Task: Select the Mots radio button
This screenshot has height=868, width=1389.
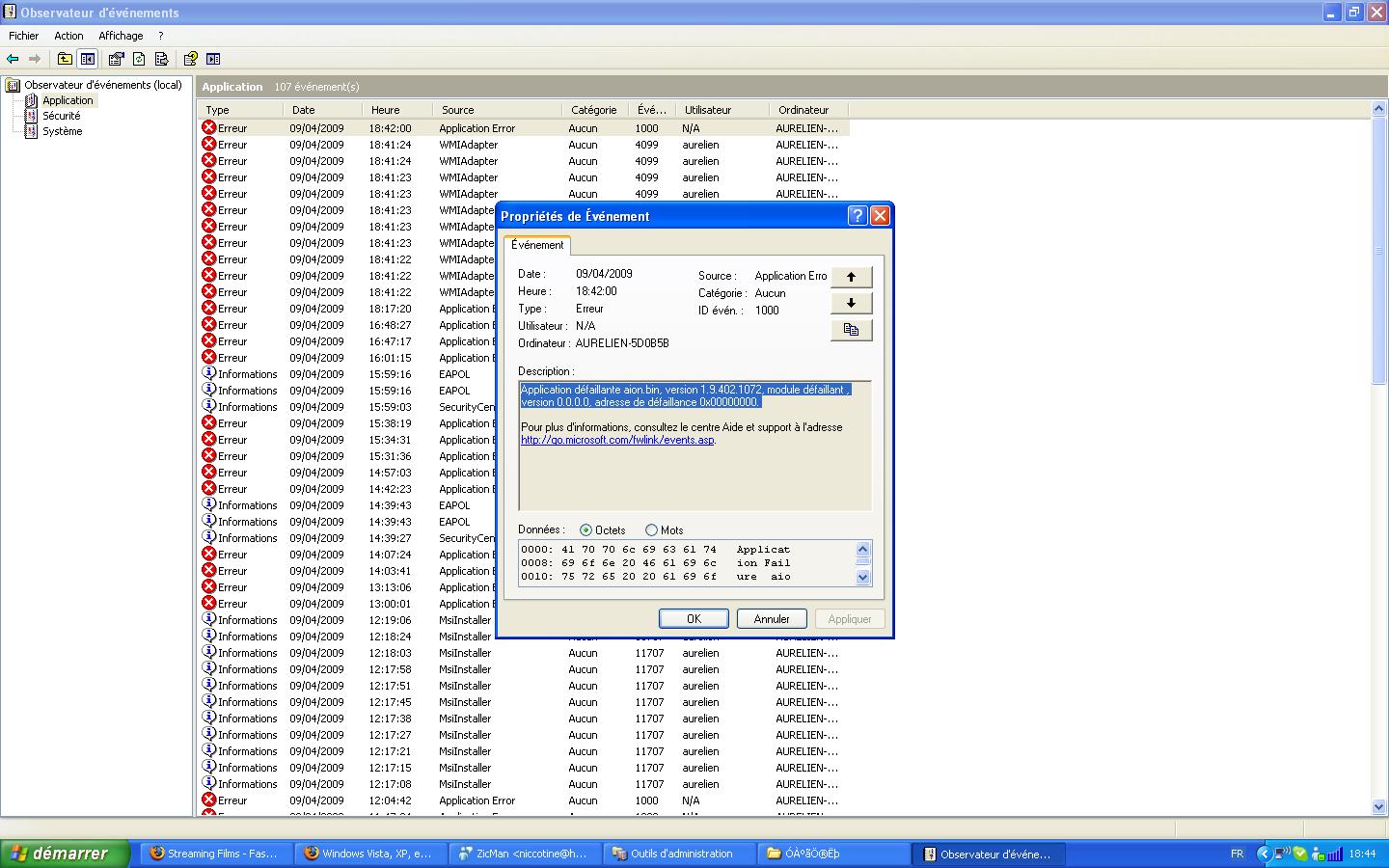Action: tap(652, 530)
